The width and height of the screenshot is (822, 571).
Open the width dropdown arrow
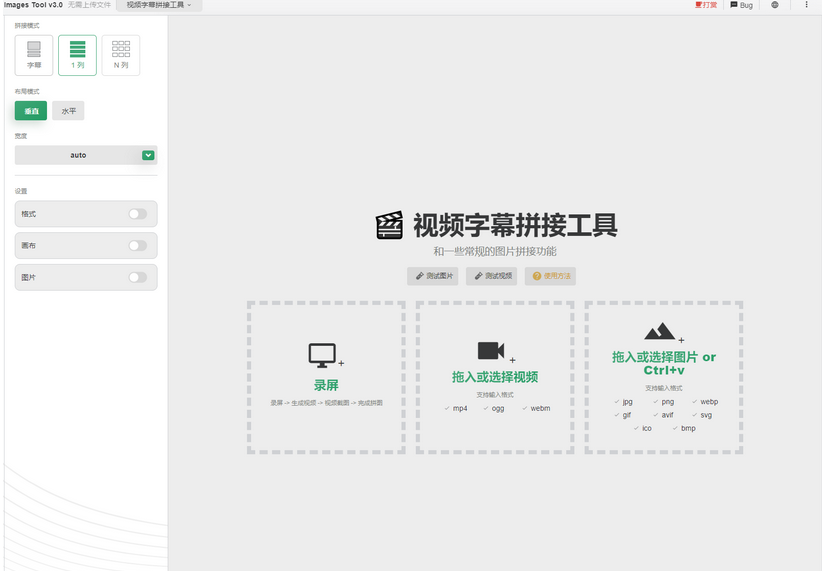tap(148, 155)
